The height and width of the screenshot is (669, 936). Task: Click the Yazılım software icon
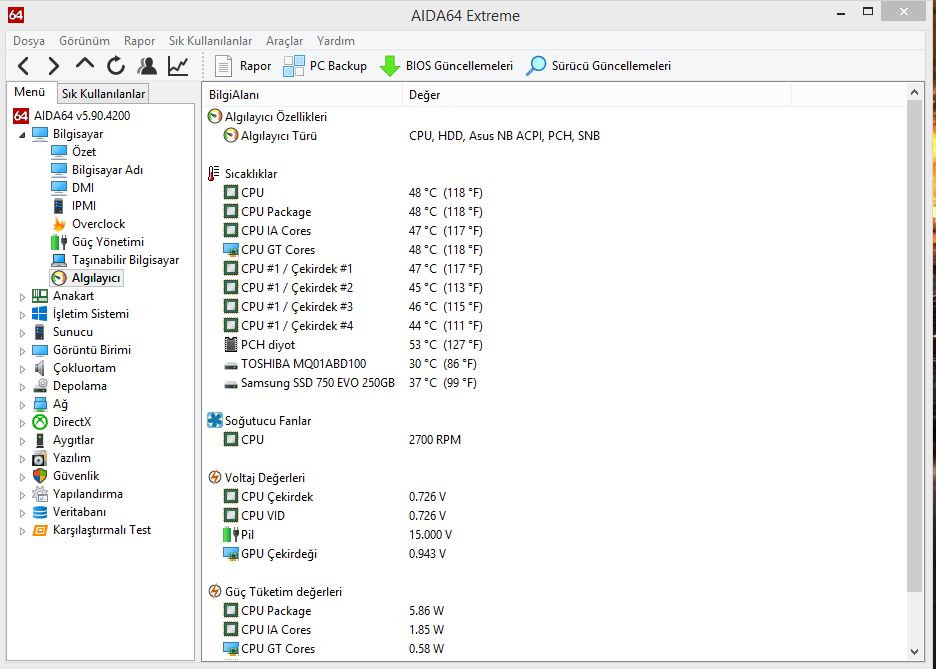(40, 458)
